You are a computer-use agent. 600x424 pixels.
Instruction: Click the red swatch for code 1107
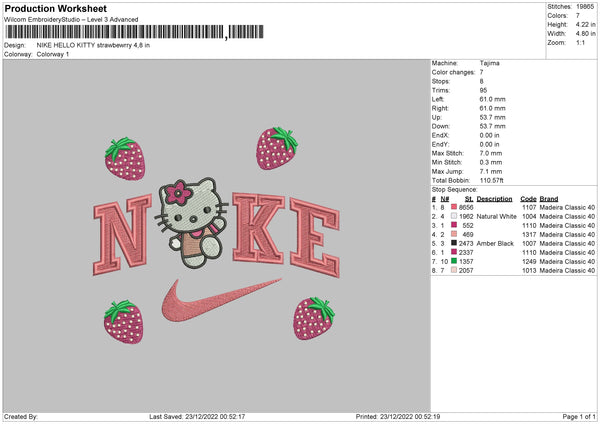(x=454, y=207)
